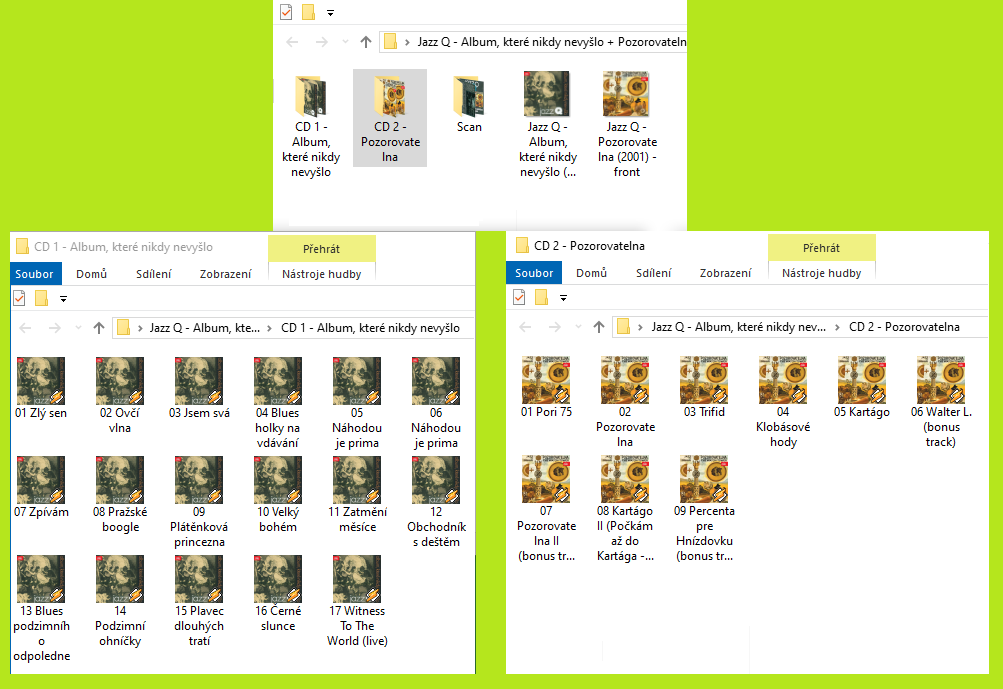The height and width of the screenshot is (689, 1003).
Task: Select track 17 Witness To The World (live)
Action: click(x=357, y=601)
